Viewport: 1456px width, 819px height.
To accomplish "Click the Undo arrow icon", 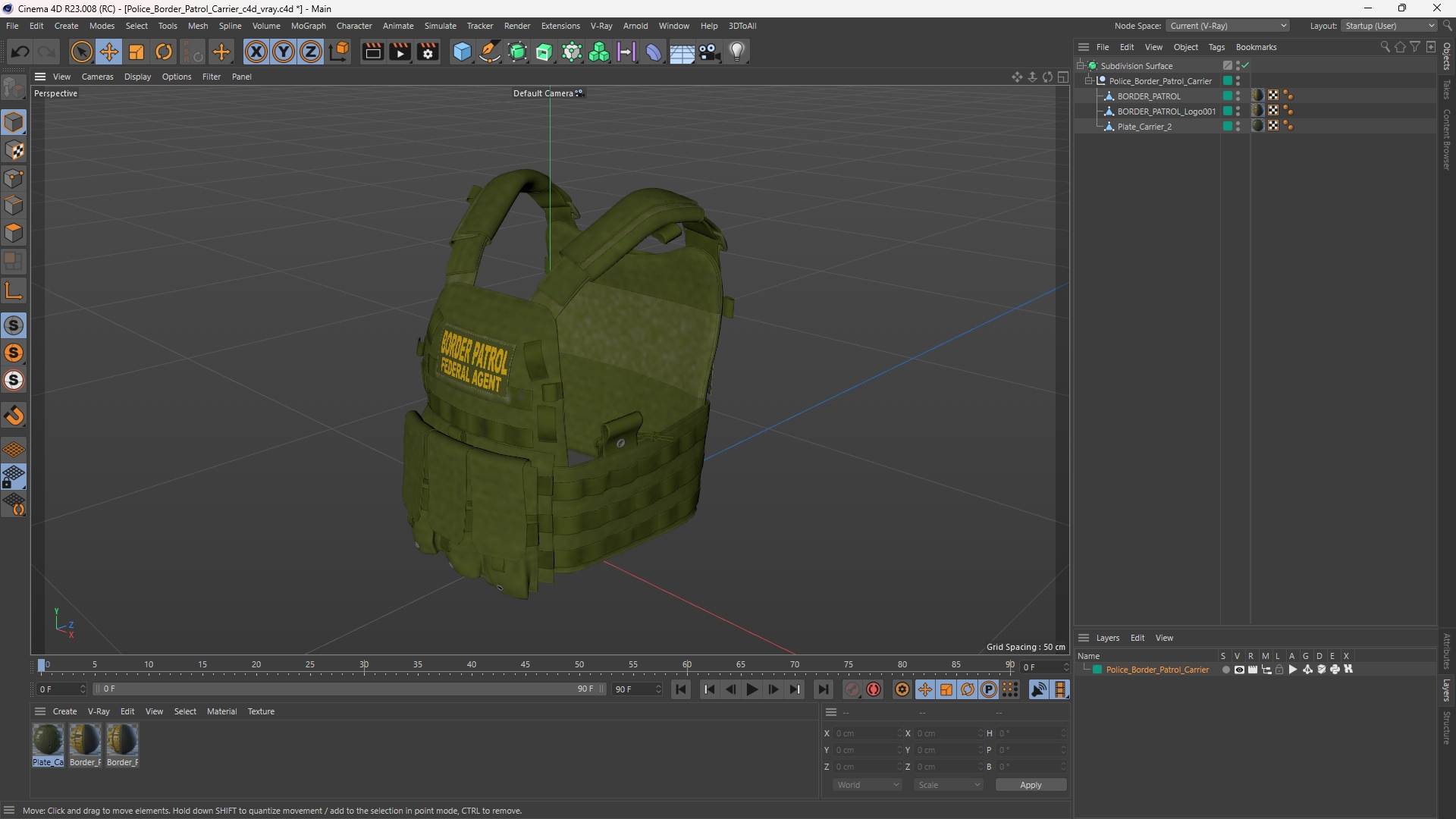I will [x=20, y=52].
